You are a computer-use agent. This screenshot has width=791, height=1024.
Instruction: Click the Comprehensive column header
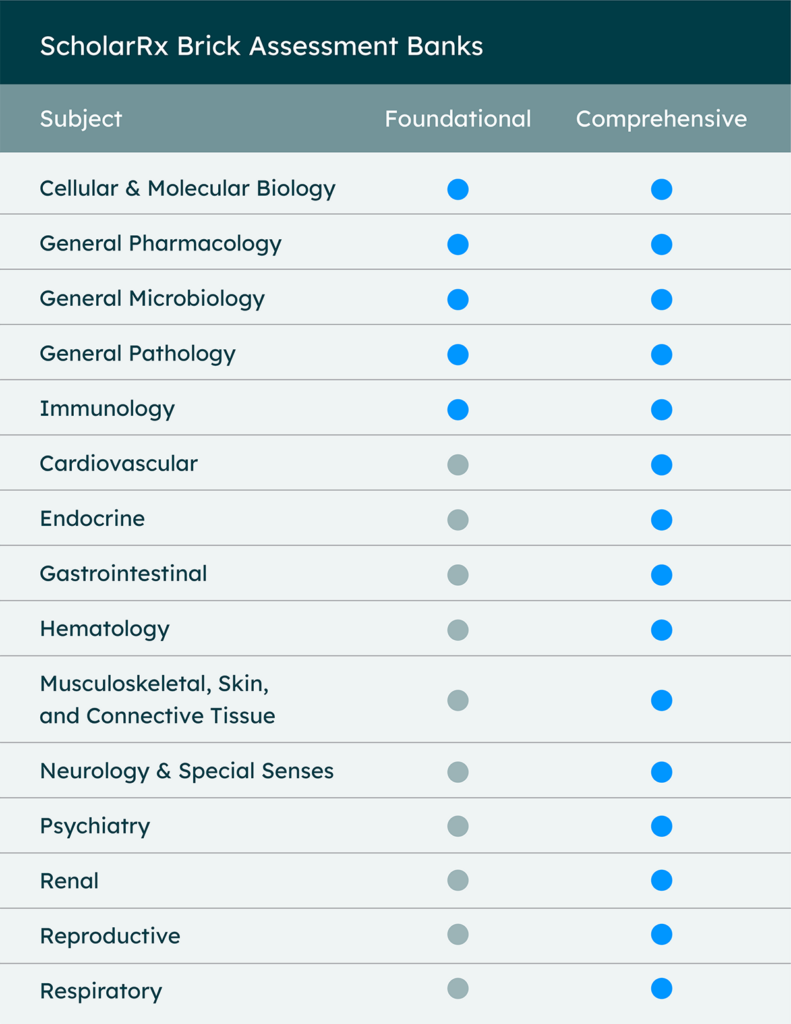(661, 120)
